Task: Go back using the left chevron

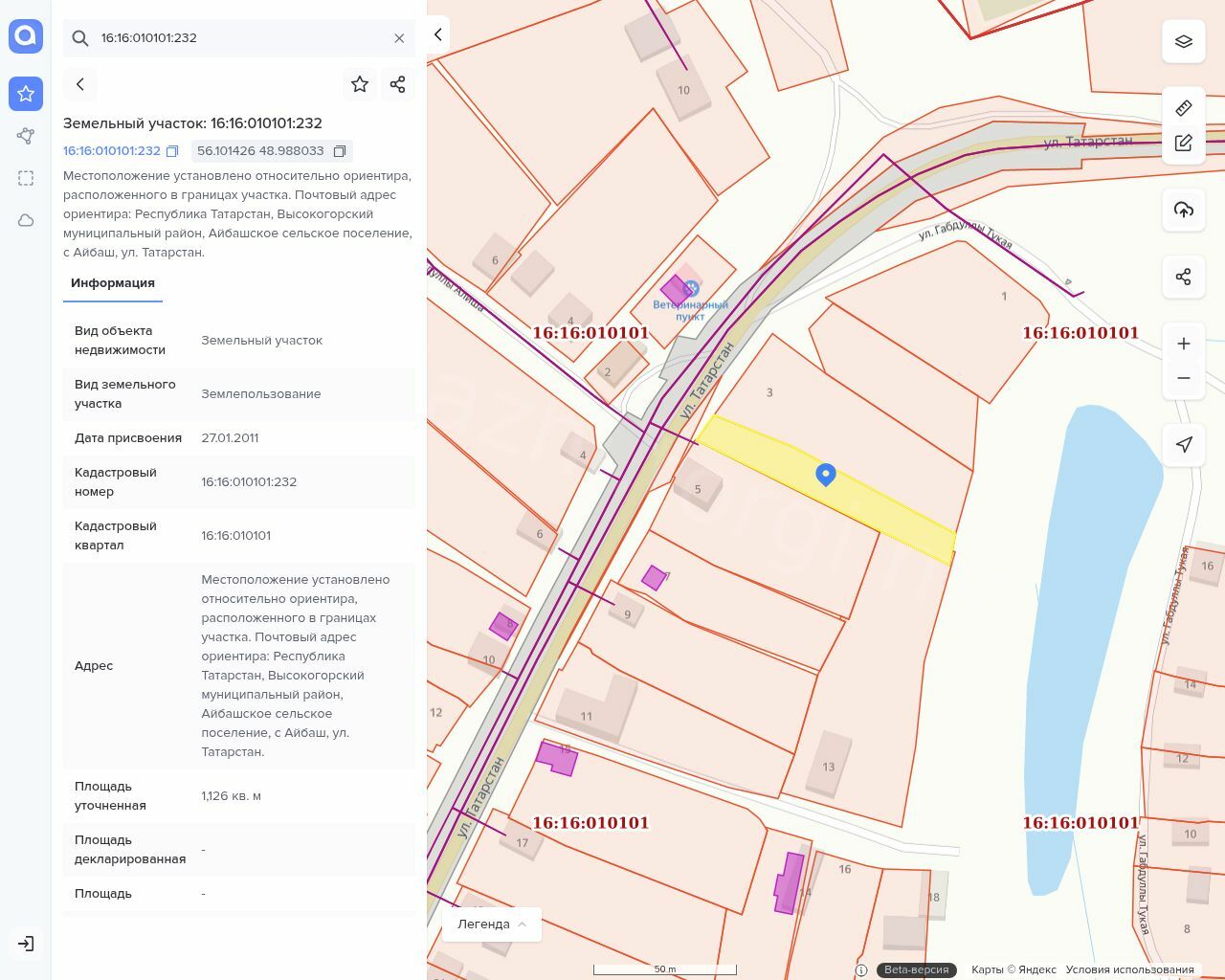Action: (x=80, y=84)
